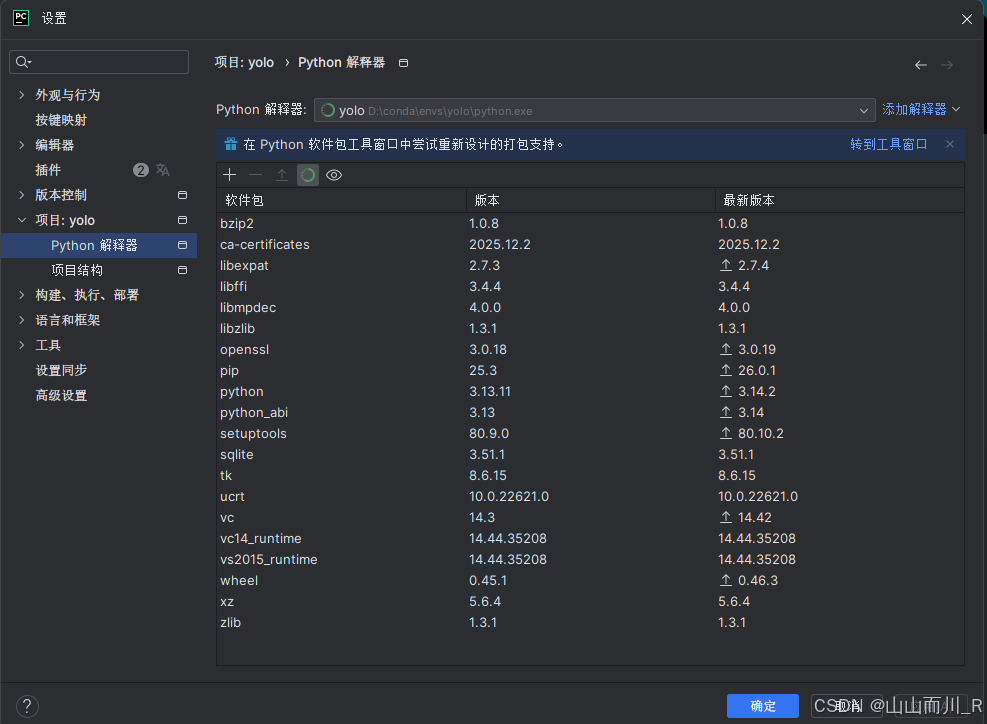Go forward with the right arrow

947,65
